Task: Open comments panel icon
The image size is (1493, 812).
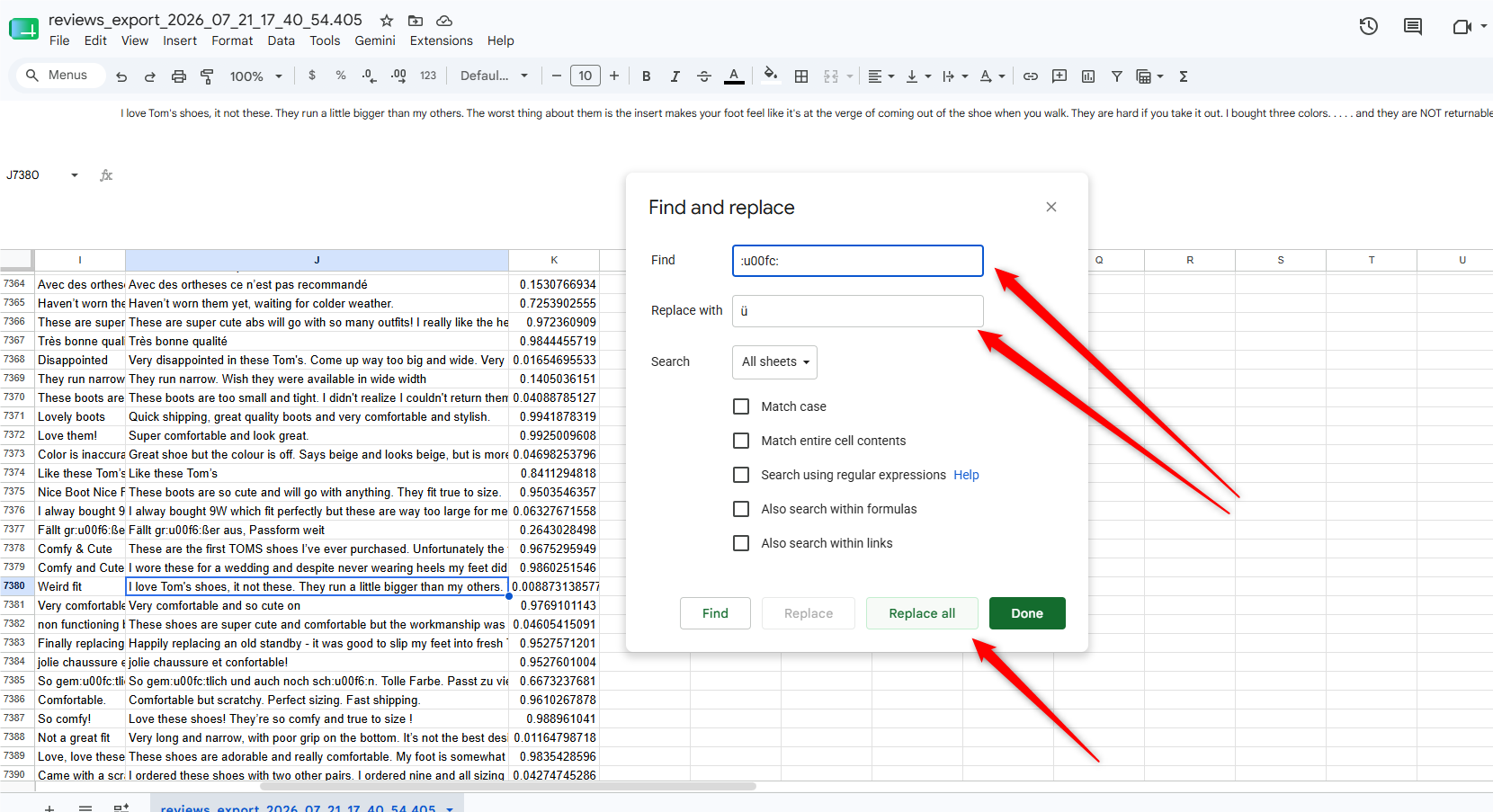Action: pyautogui.click(x=1413, y=27)
